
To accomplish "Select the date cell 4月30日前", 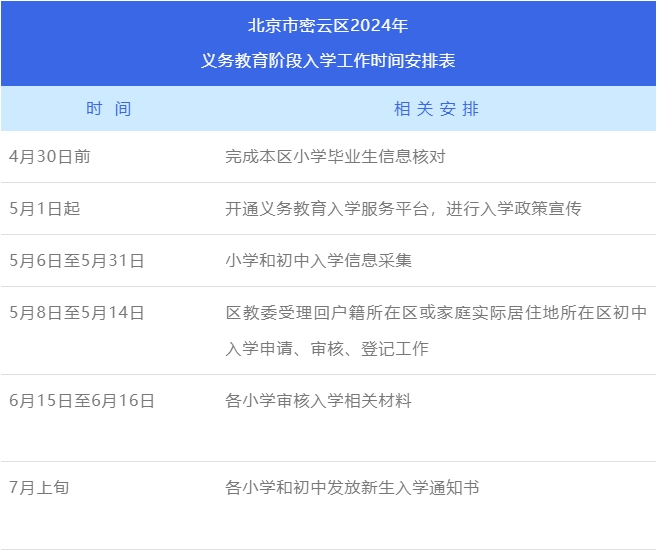I will click(x=50, y=156).
